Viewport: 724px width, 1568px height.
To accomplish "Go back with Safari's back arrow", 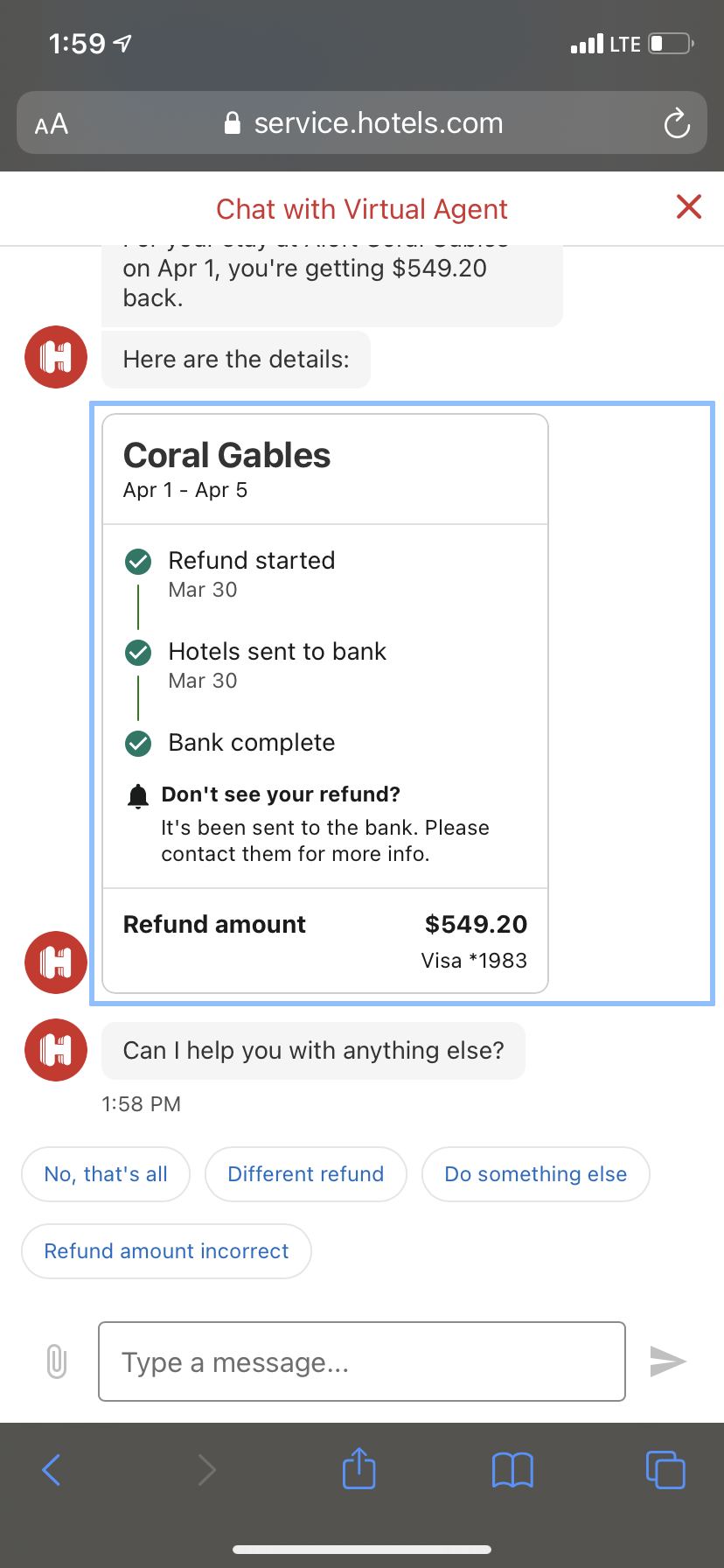I will click(x=52, y=1470).
